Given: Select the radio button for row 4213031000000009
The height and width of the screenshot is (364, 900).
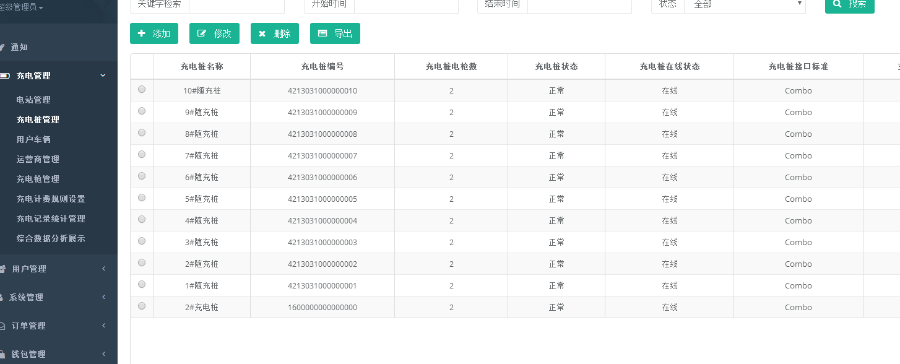Looking at the screenshot, I should pos(142,111).
